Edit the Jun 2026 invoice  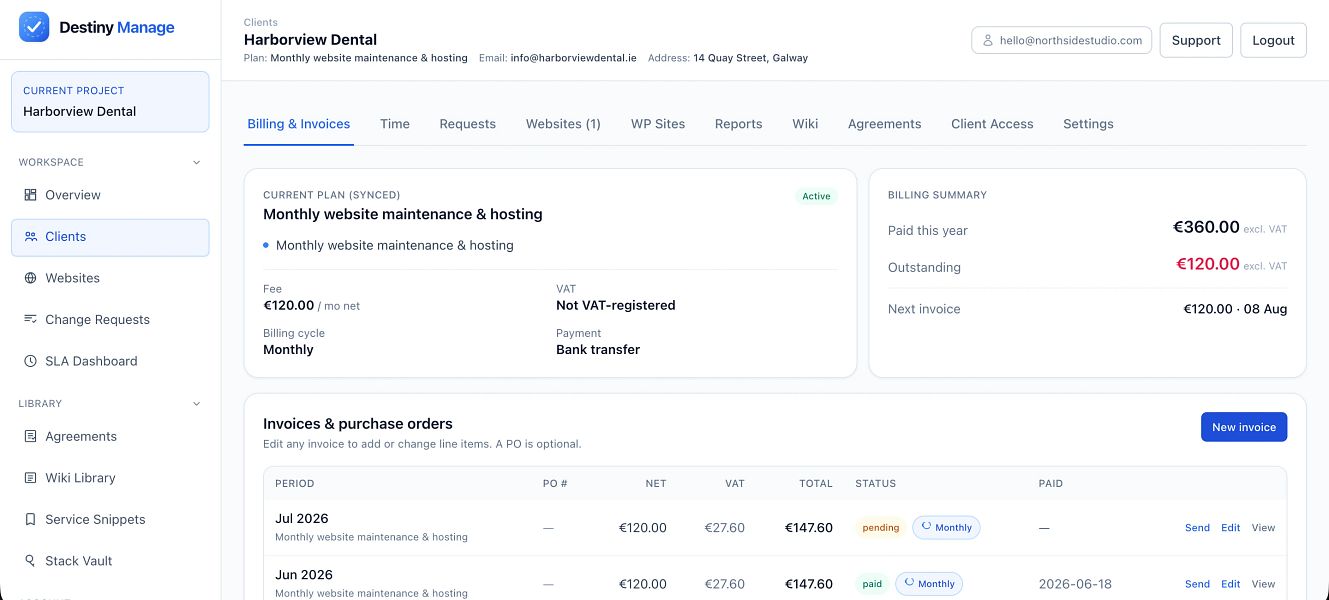click(x=1230, y=584)
